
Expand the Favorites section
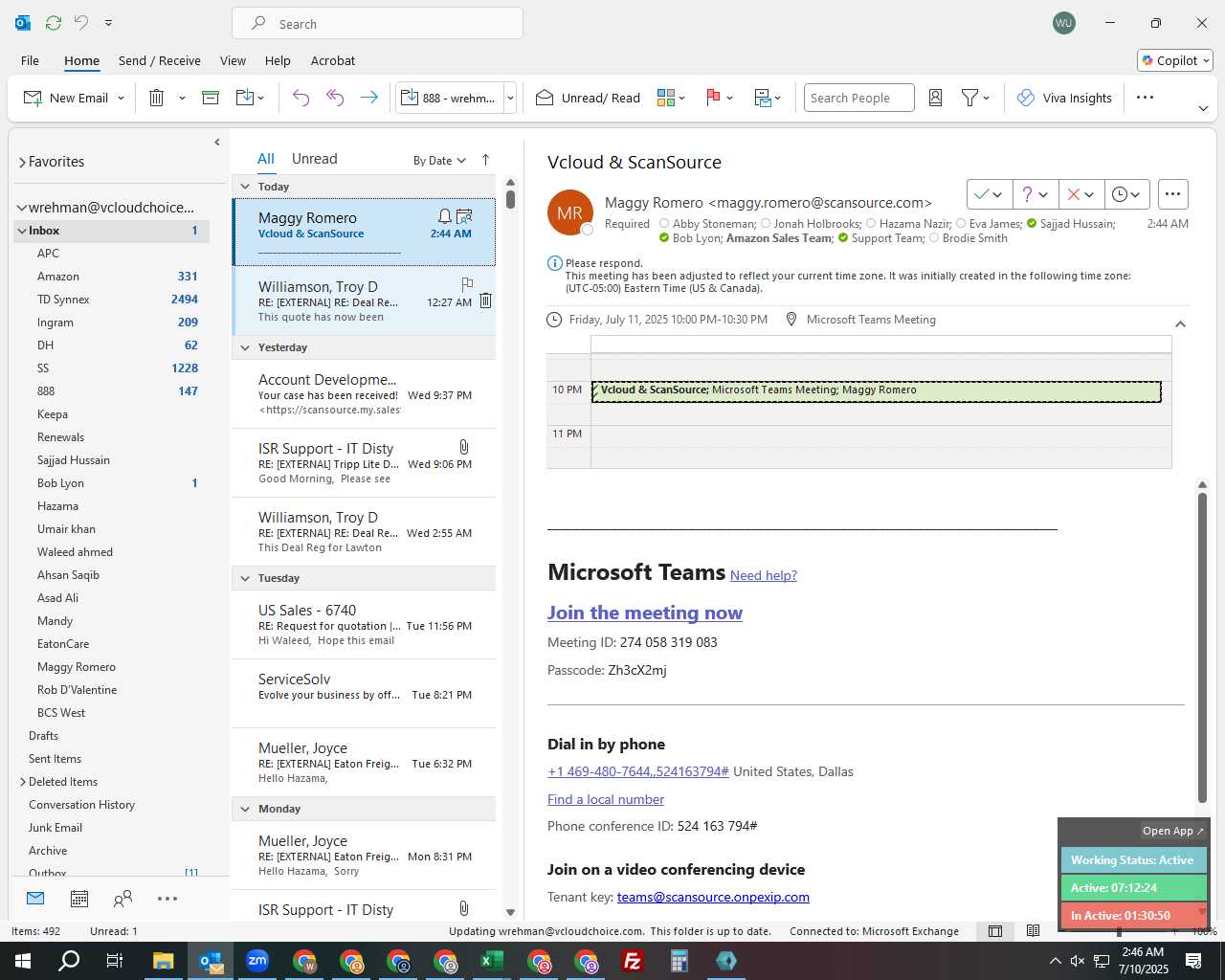tap(22, 163)
